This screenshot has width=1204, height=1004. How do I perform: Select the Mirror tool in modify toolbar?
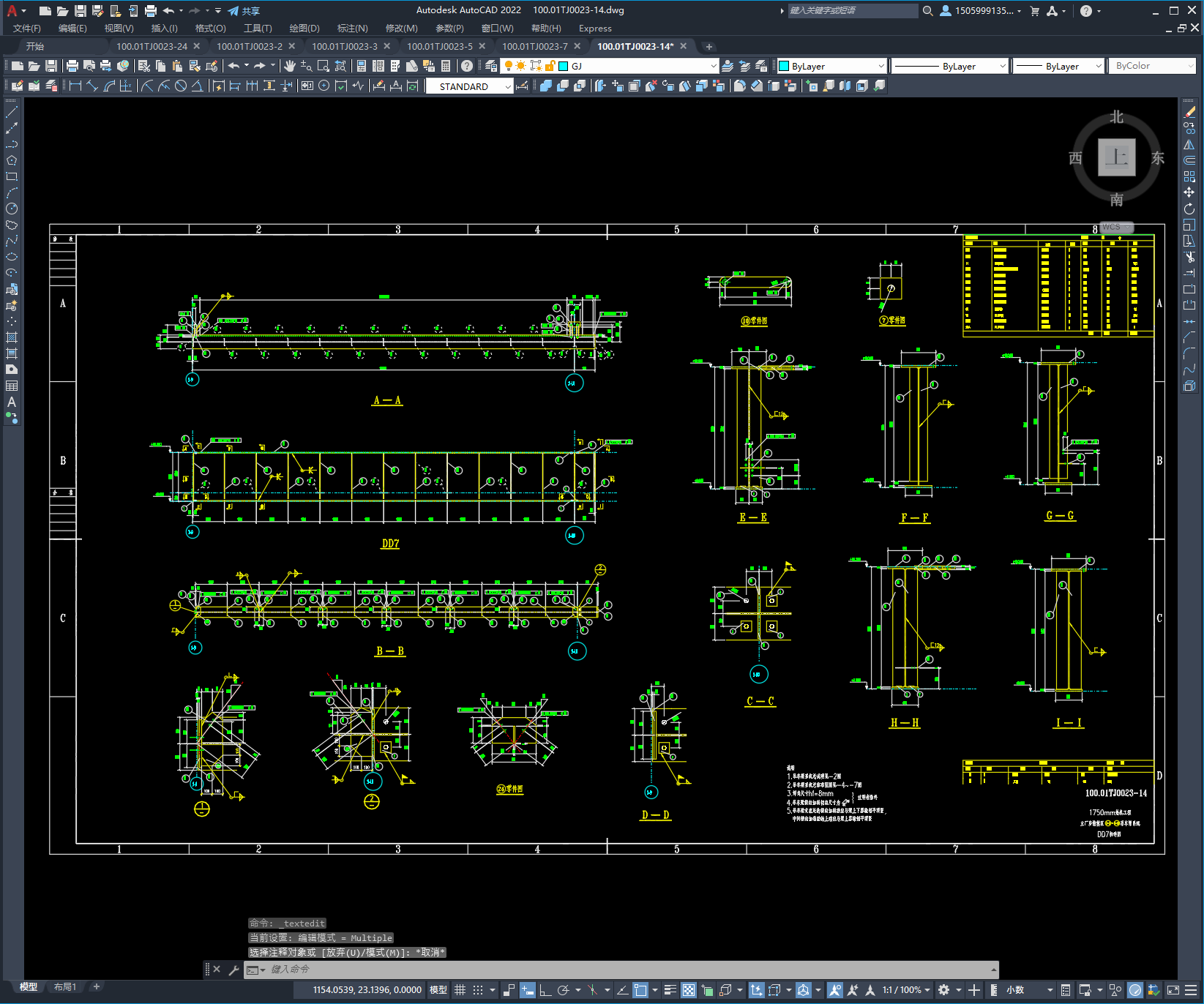click(1189, 144)
